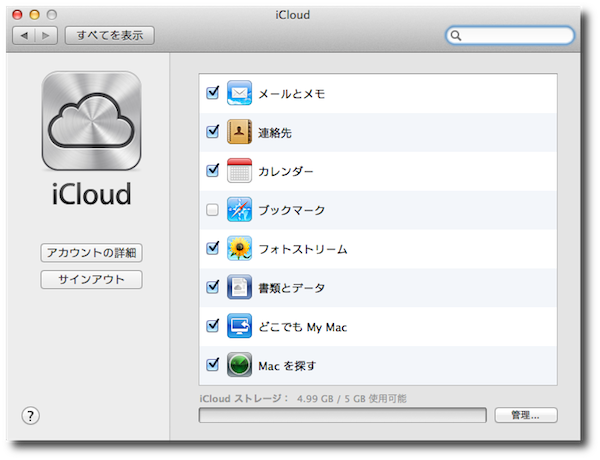
Task: Enable ブックマーク checkbox
Action: tap(212, 210)
